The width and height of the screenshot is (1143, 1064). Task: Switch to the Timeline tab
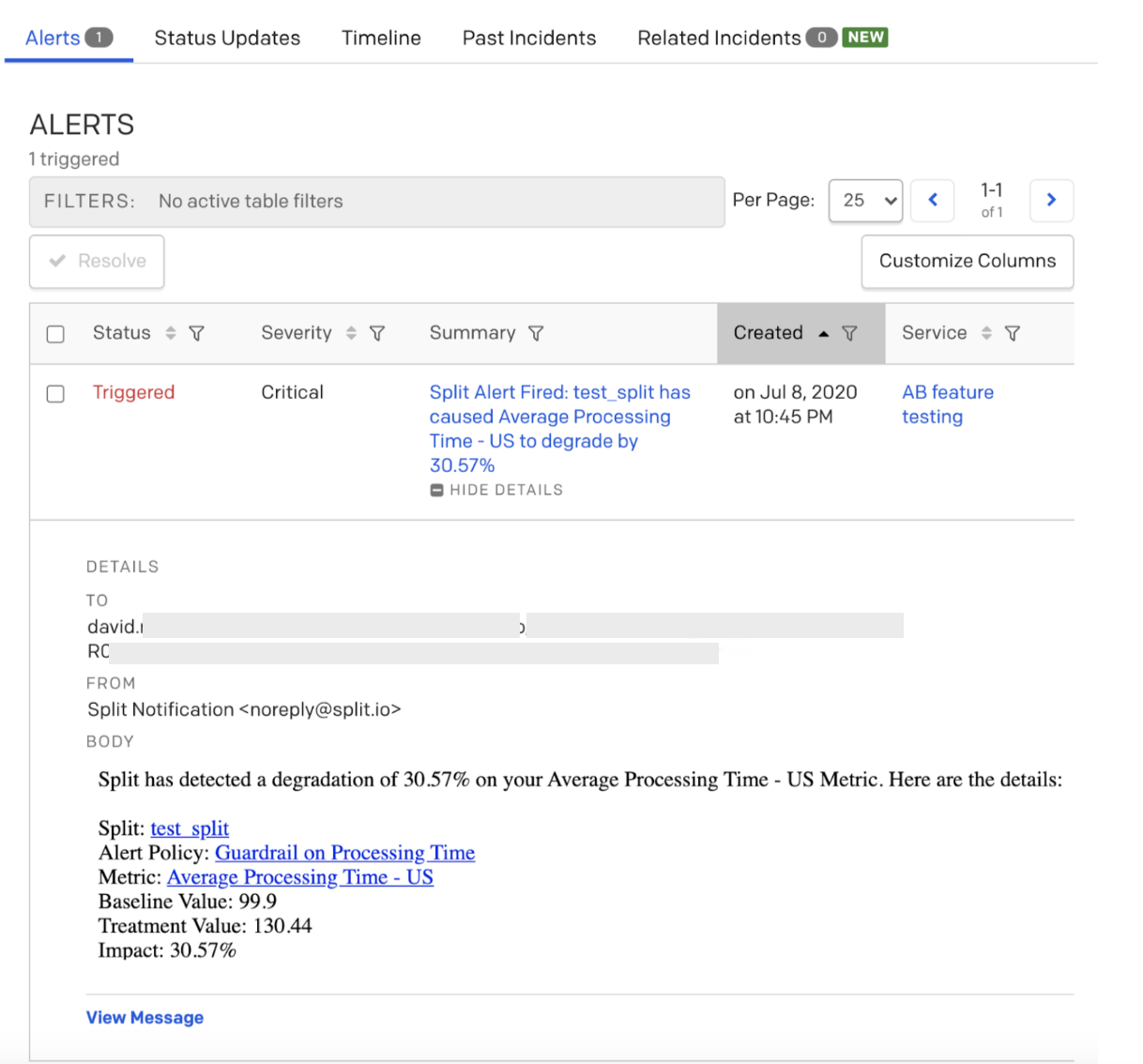381,38
